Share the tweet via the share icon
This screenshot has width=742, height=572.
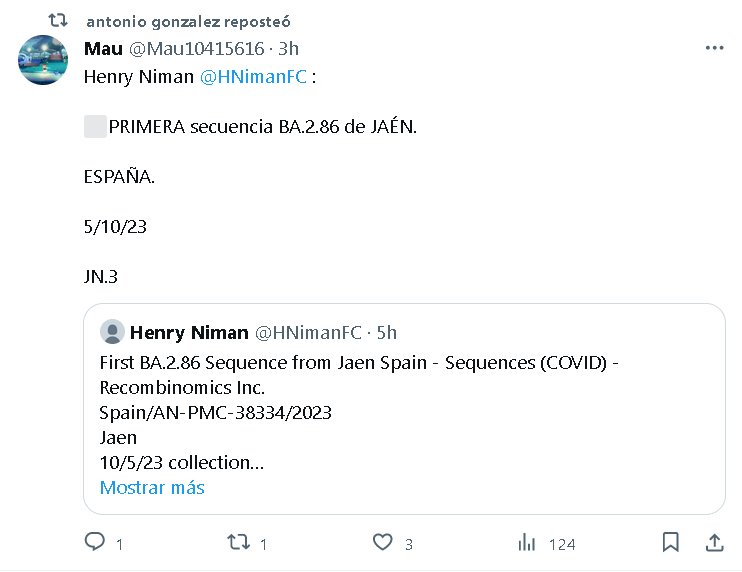(715, 542)
